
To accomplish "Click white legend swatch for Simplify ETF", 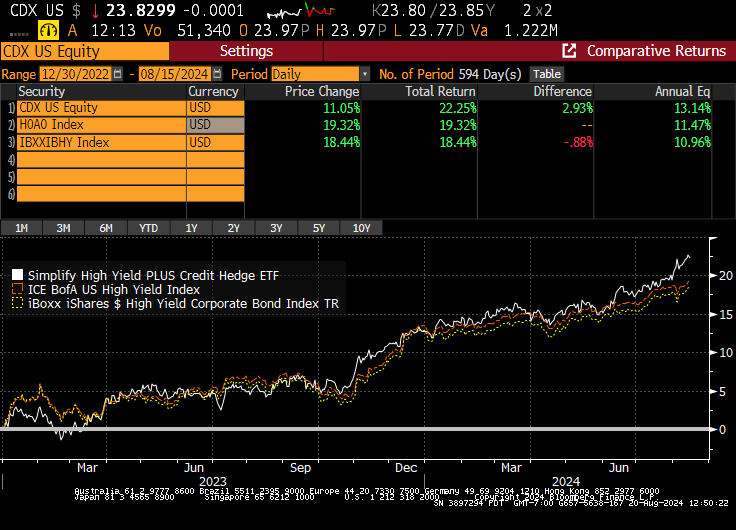I will (x=17, y=275).
